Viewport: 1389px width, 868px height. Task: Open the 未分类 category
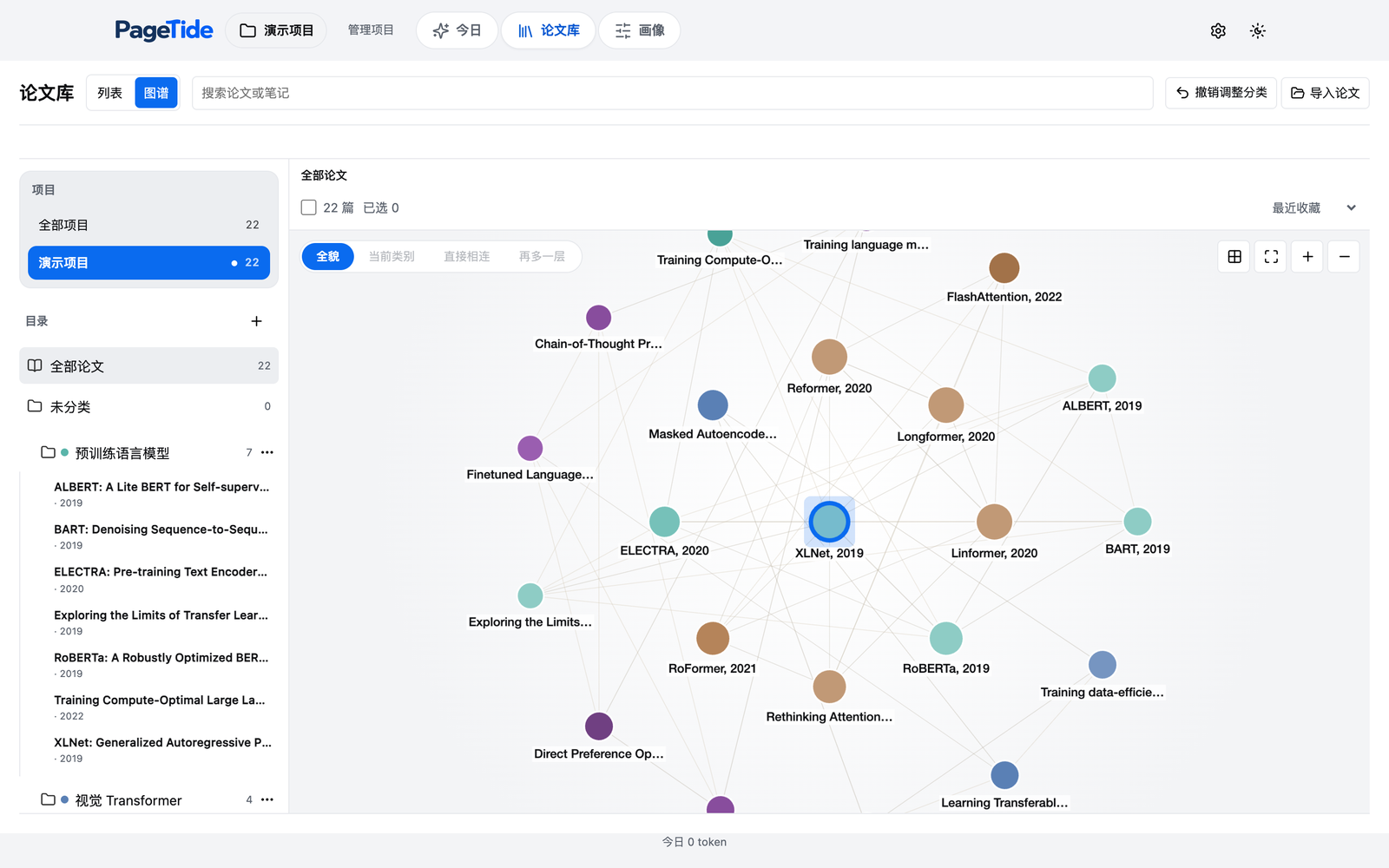pos(148,406)
